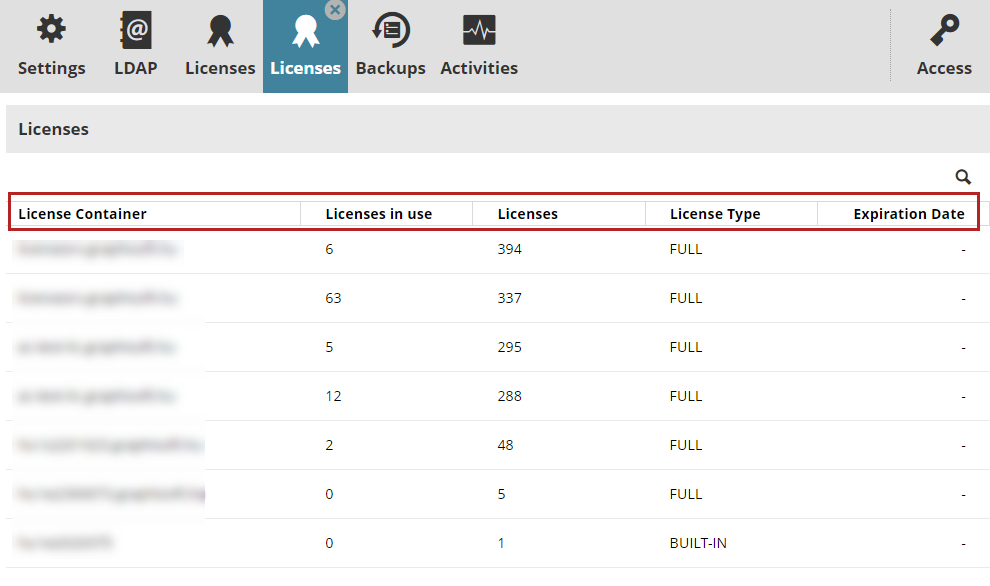The image size is (990, 586).
Task: Sort by Licenses in use column
Action: point(378,214)
